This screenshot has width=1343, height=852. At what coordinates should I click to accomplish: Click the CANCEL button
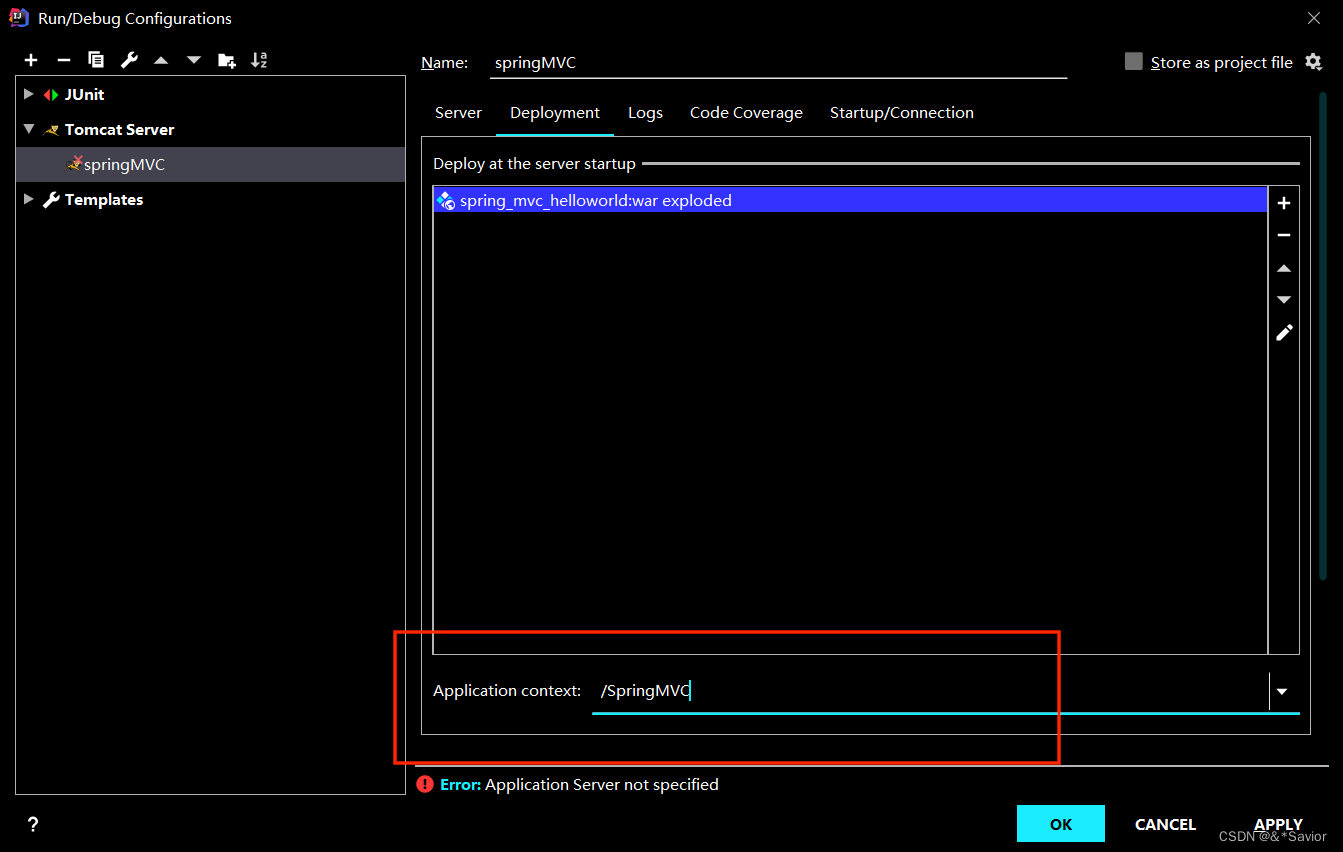(x=1165, y=824)
